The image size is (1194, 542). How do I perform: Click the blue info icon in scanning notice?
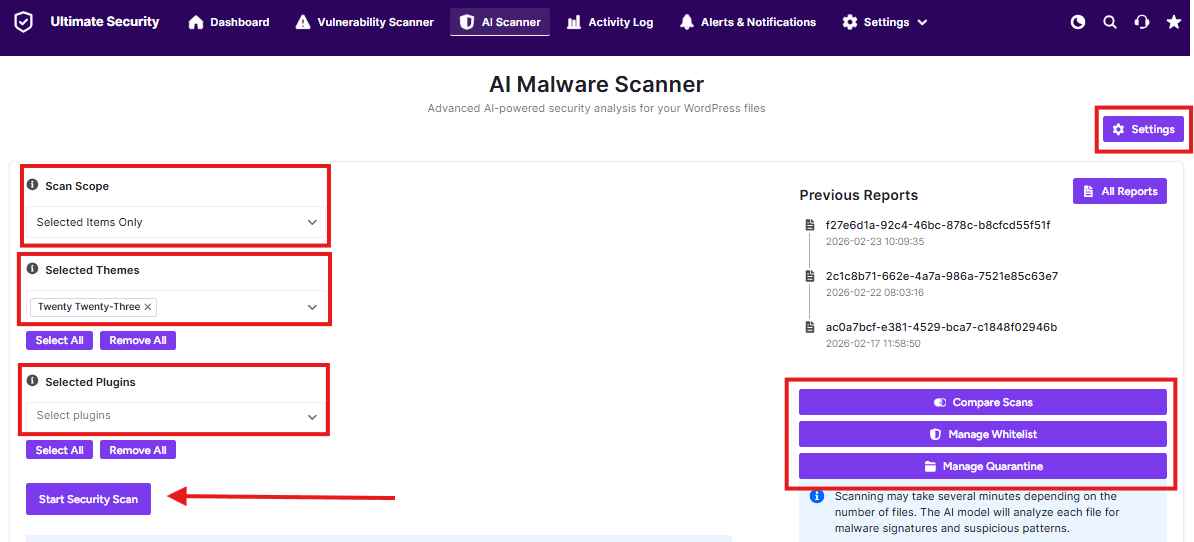(817, 496)
